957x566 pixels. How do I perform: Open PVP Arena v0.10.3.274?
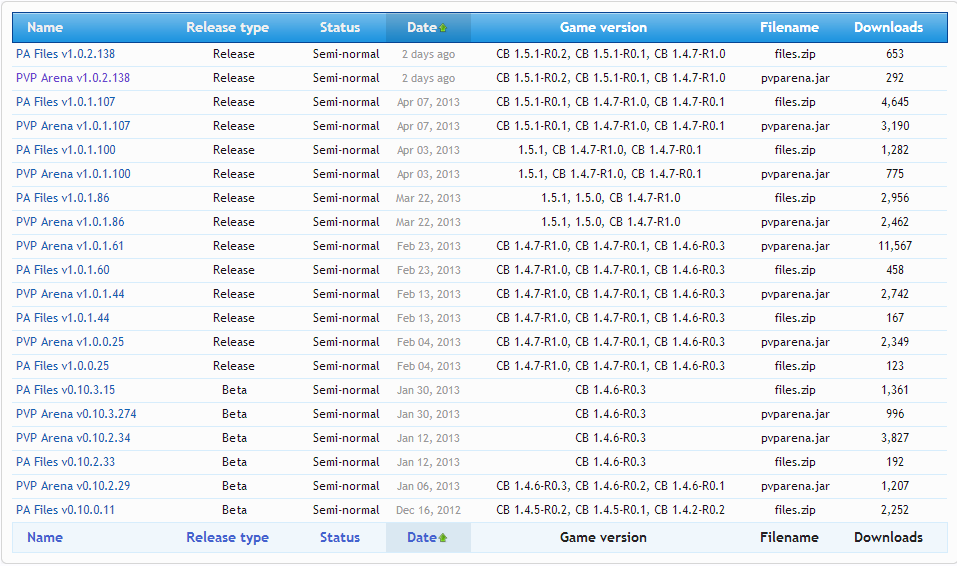pos(76,414)
